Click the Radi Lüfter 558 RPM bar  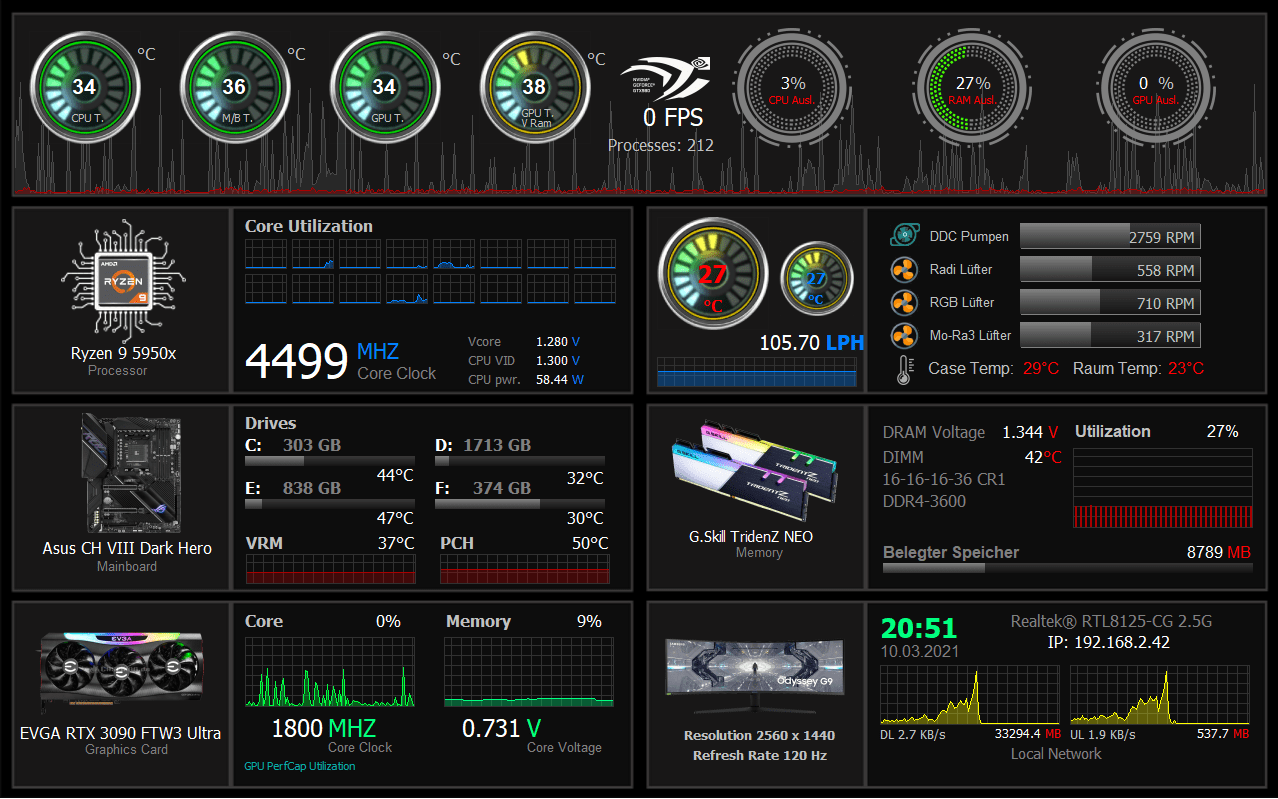(1110, 269)
